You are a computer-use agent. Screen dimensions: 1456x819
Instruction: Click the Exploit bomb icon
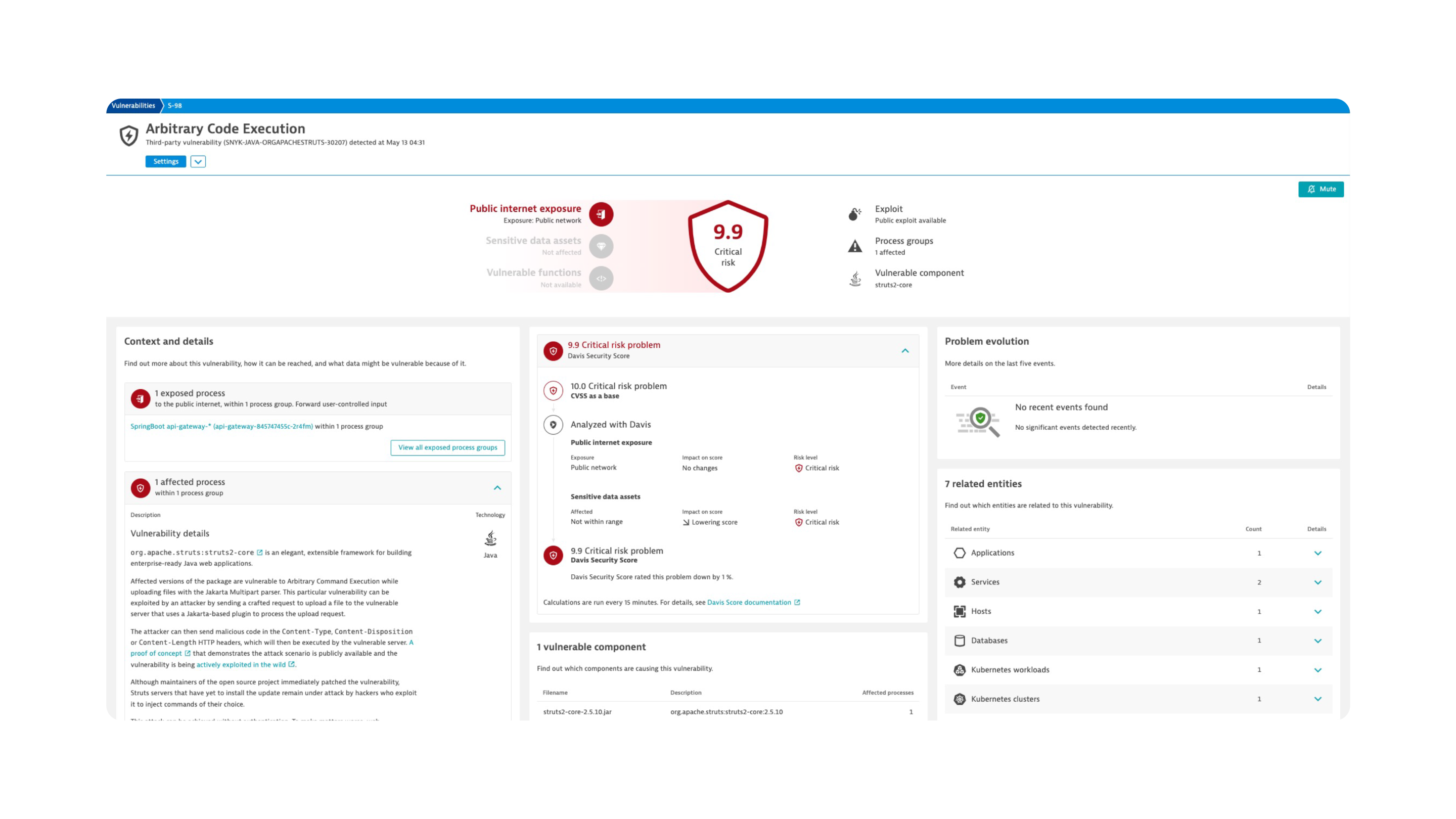tap(854, 214)
